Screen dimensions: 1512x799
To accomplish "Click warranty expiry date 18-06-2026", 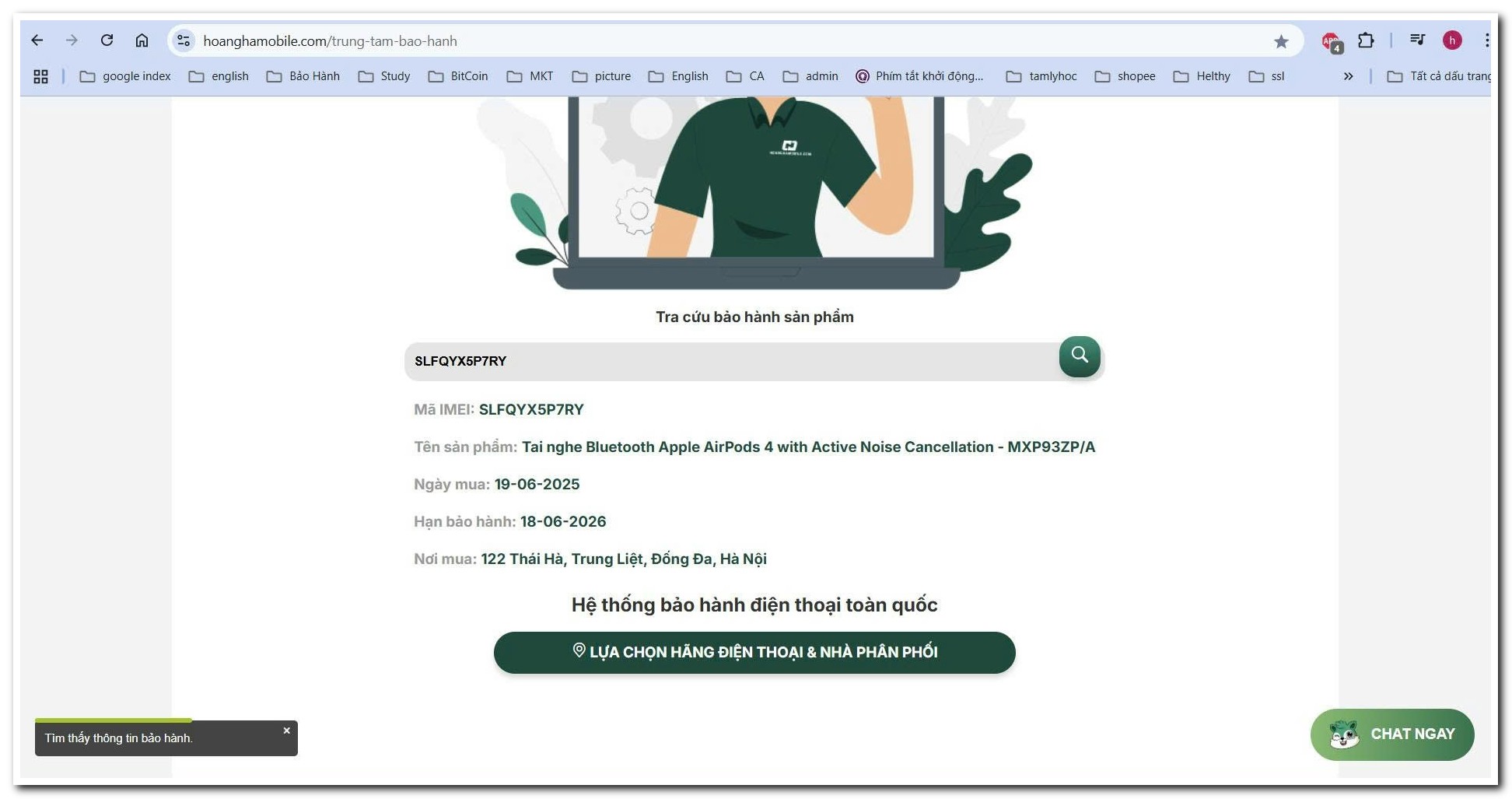I will (x=563, y=521).
